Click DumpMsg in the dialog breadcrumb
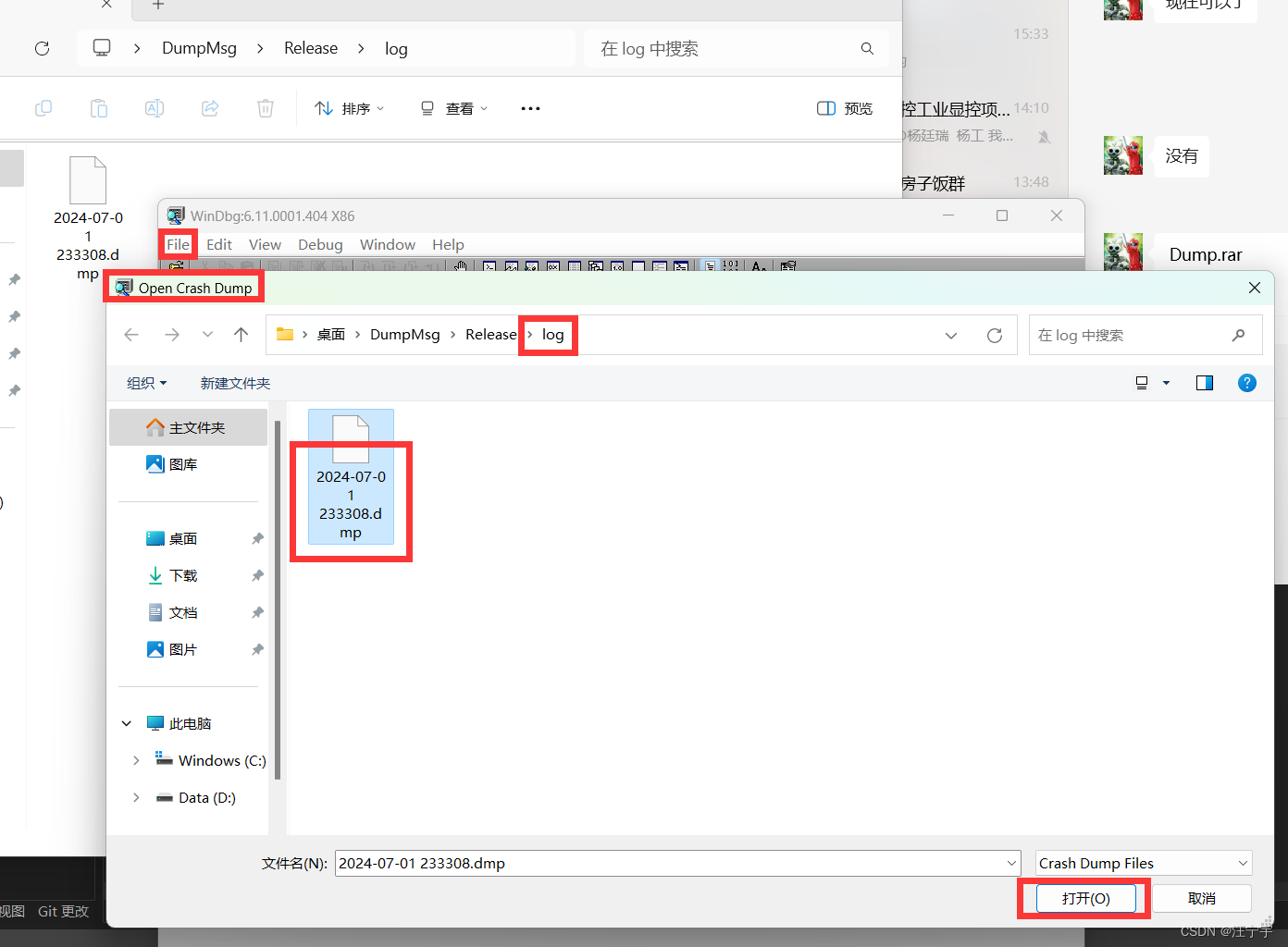The image size is (1288, 947). point(405,335)
